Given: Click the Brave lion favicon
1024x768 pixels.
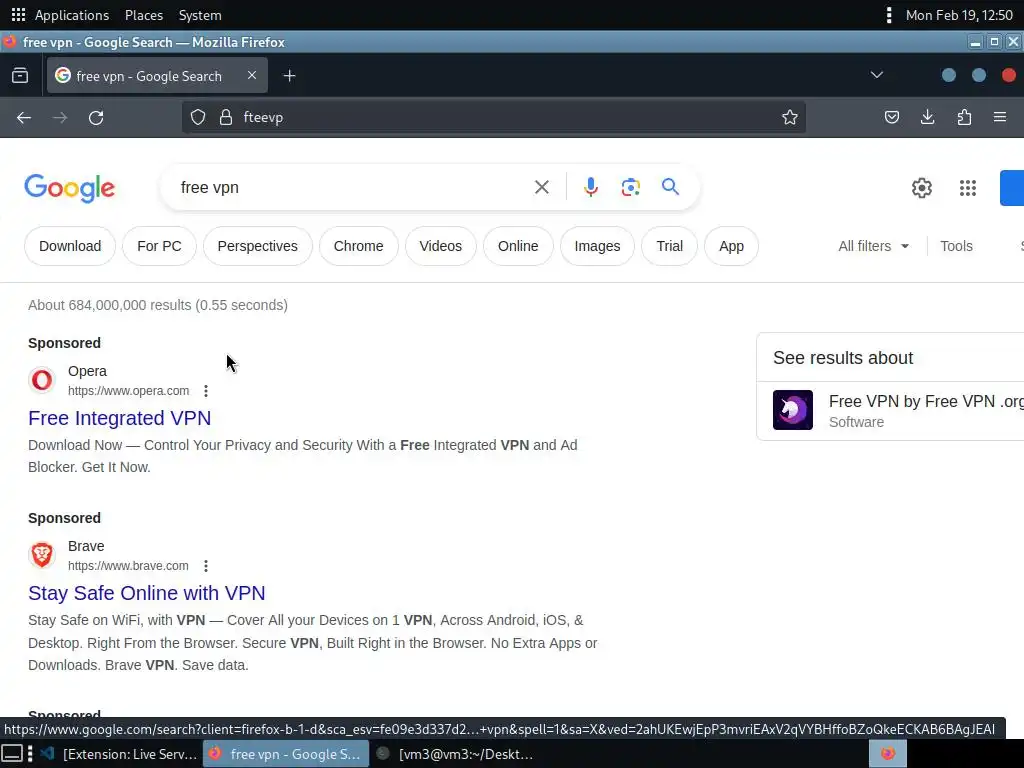Looking at the screenshot, I should [42, 554].
